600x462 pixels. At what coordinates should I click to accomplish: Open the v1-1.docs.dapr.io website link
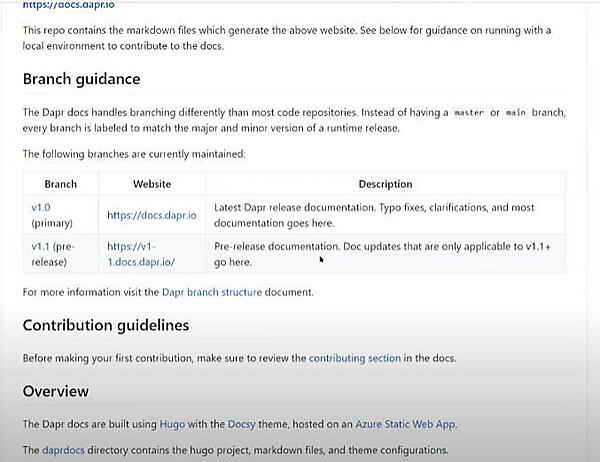141,253
